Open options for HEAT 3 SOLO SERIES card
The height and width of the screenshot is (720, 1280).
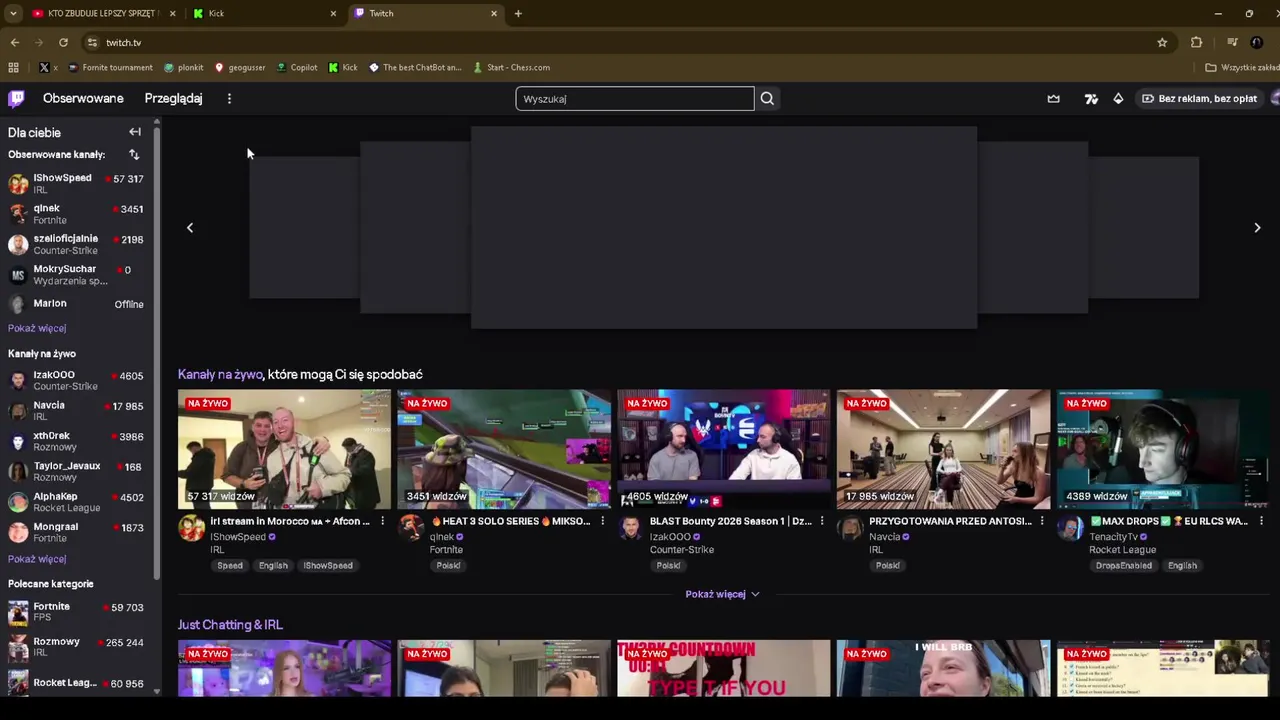[x=602, y=521]
